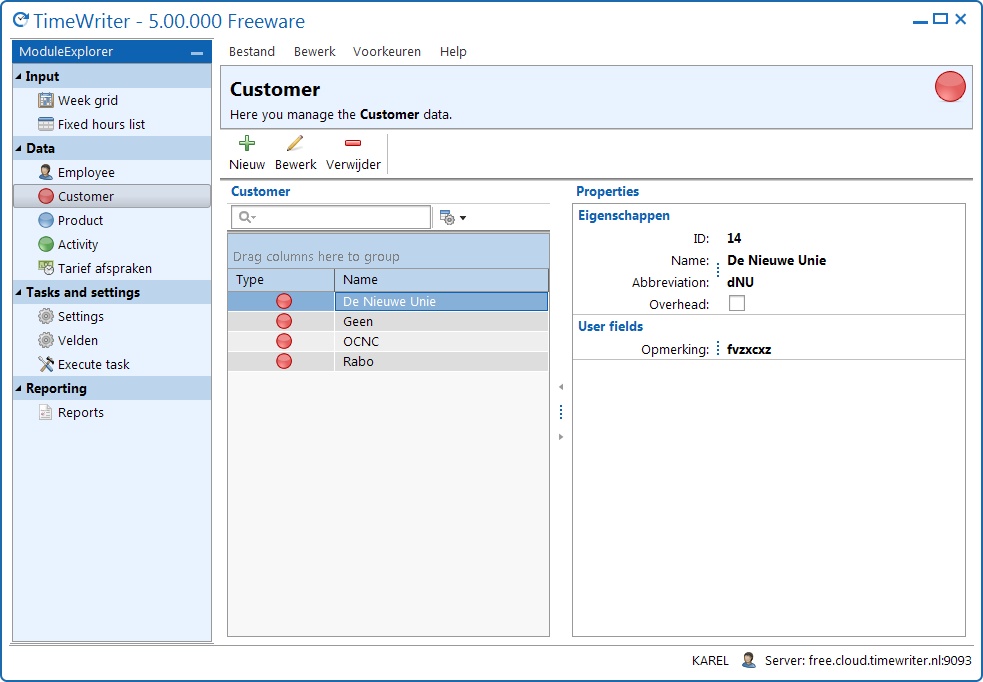The image size is (983, 682).
Task: Toggle the Overhead checkbox
Action: click(x=737, y=304)
